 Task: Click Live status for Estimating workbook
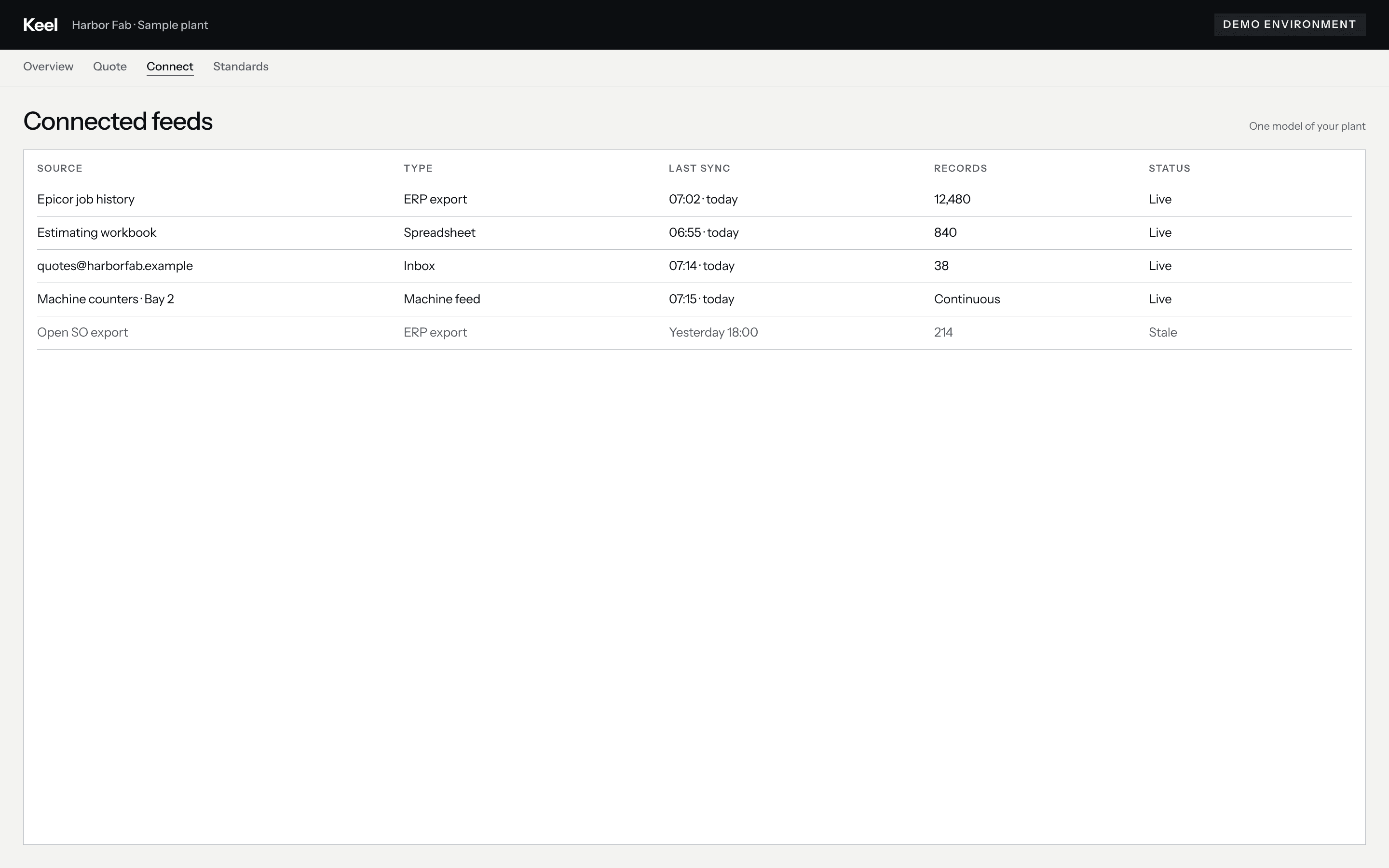1160,232
